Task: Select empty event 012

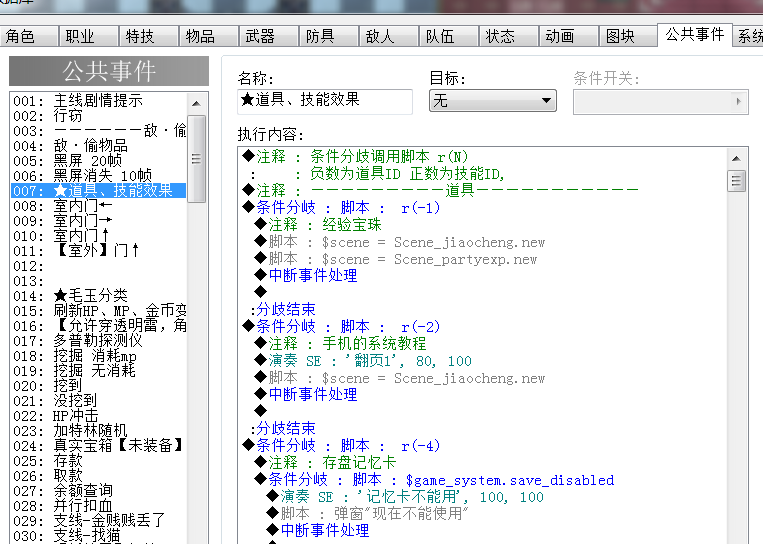Action: click(x=99, y=266)
